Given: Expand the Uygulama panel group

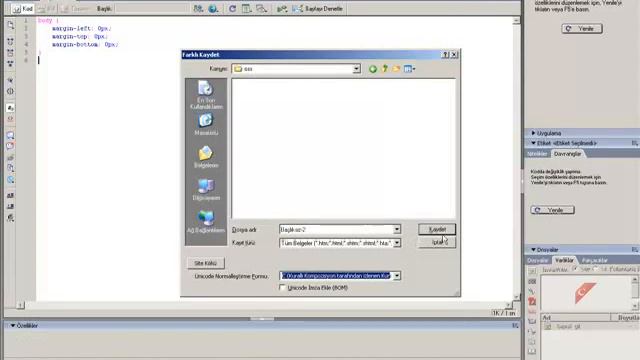Looking at the screenshot, I should (x=533, y=133).
